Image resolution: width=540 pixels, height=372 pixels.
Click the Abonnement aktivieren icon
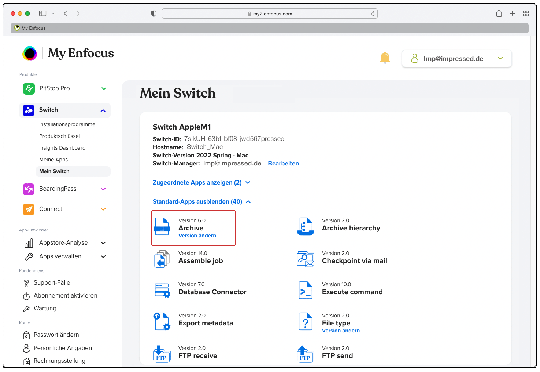[x=27, y=296]
